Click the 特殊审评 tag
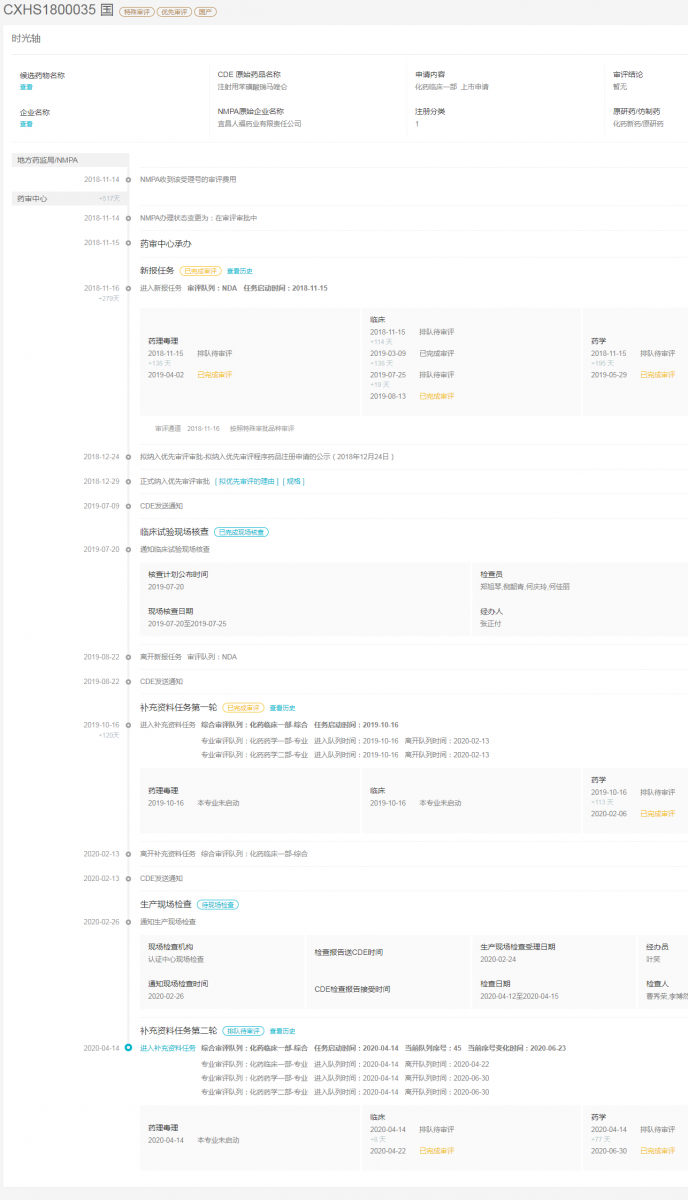 coord(137,12)
